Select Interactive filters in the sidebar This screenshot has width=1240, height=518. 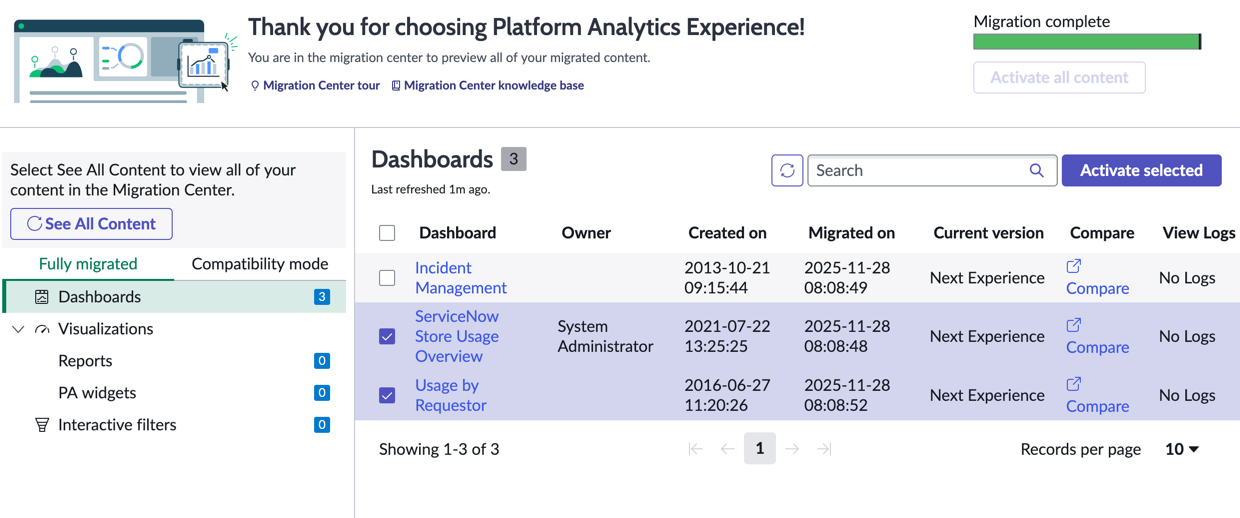(117, 425)
